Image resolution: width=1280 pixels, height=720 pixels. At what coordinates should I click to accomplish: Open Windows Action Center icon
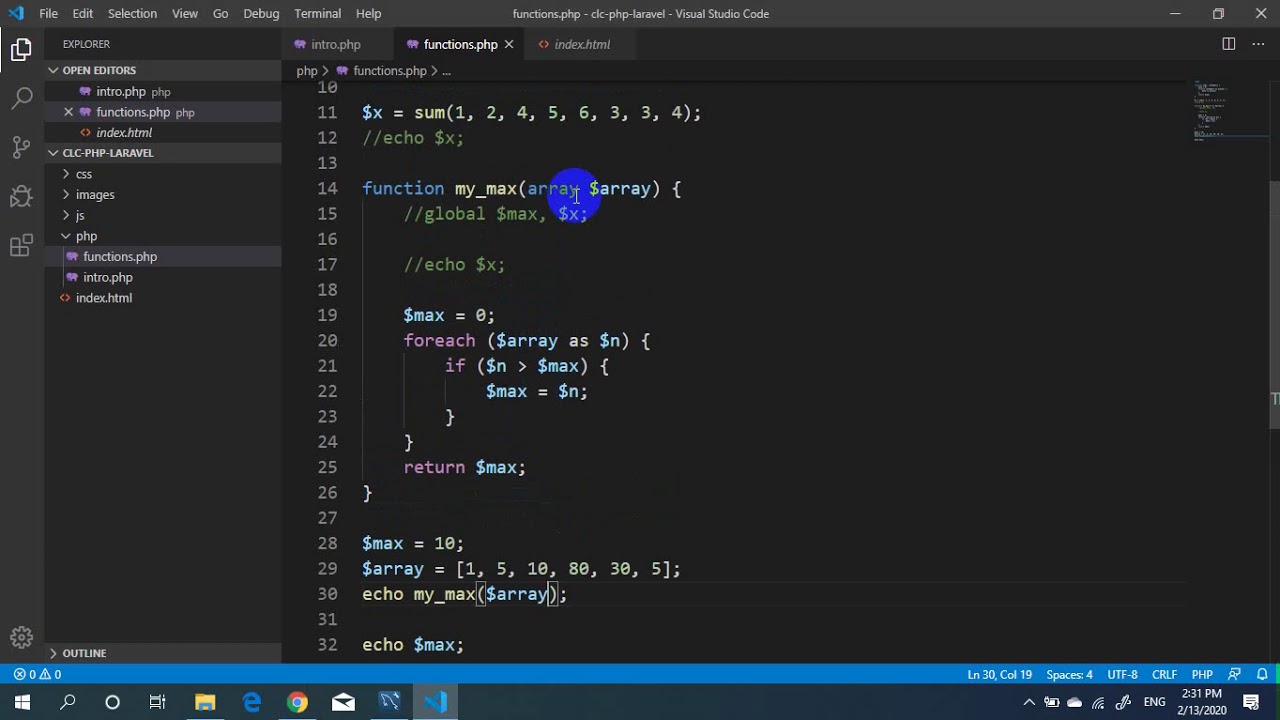click(1251, 702)
